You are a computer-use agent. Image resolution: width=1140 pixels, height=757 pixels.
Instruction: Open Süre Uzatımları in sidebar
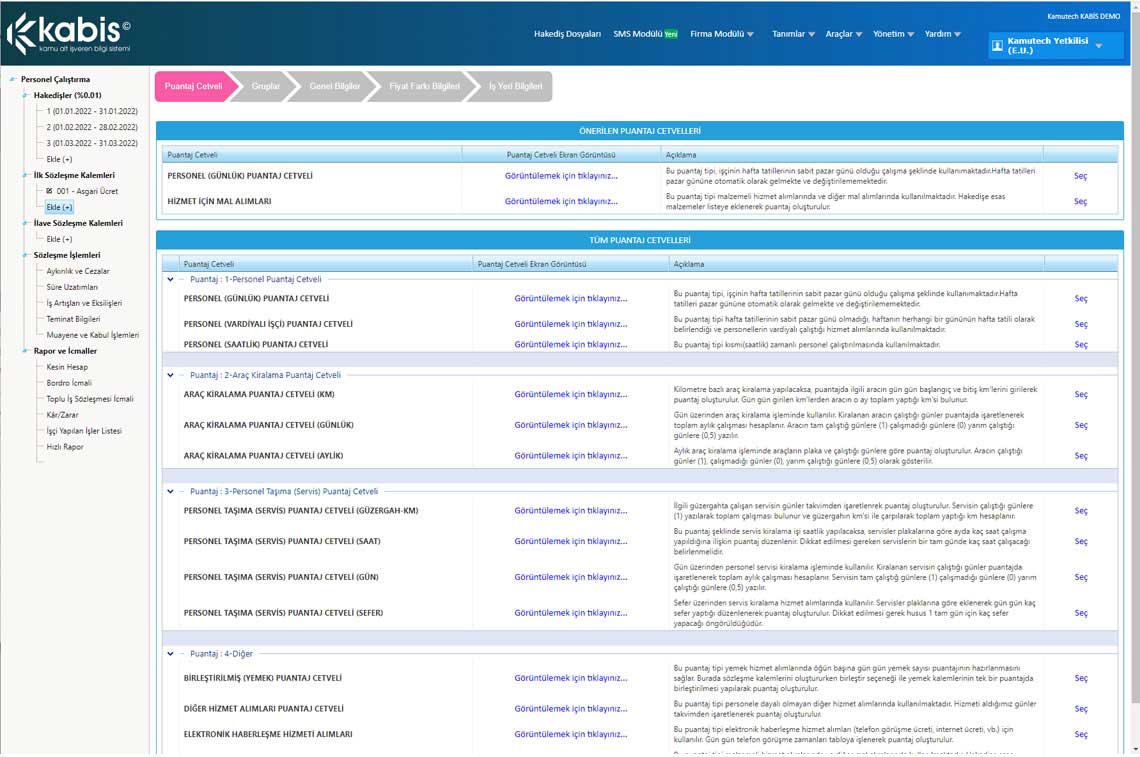point(72,287)
